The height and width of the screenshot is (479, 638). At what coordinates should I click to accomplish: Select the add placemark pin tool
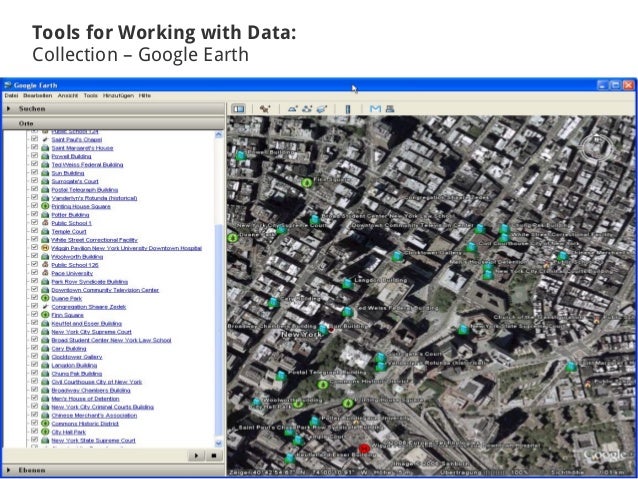(x=265, y=109)
